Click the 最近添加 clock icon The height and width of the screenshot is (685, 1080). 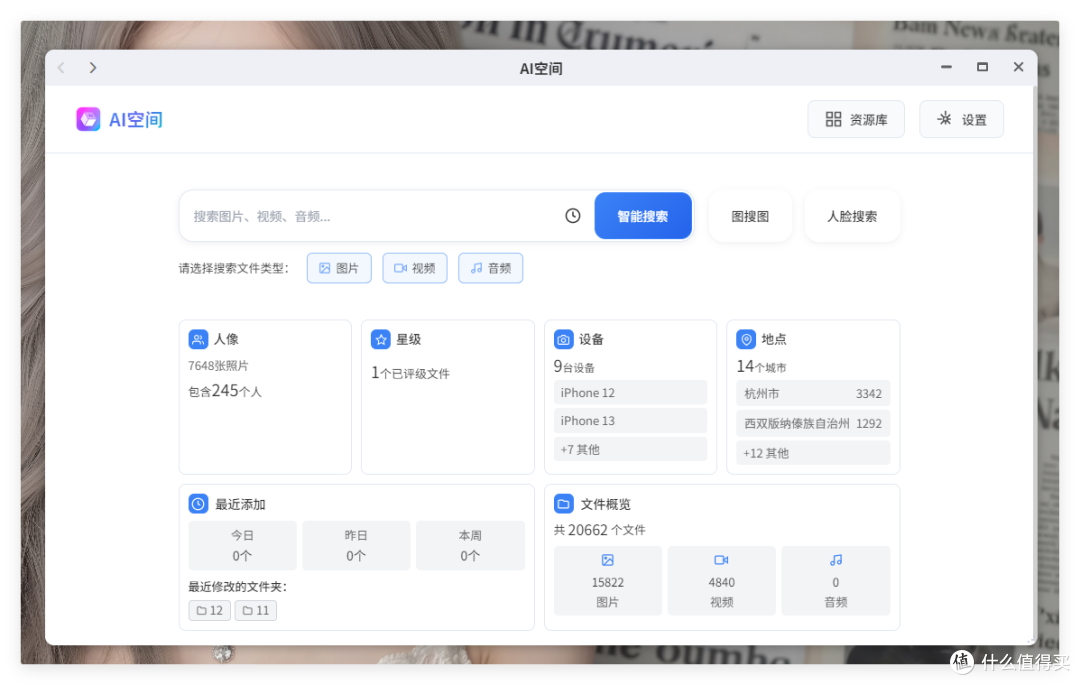(198, 504)
